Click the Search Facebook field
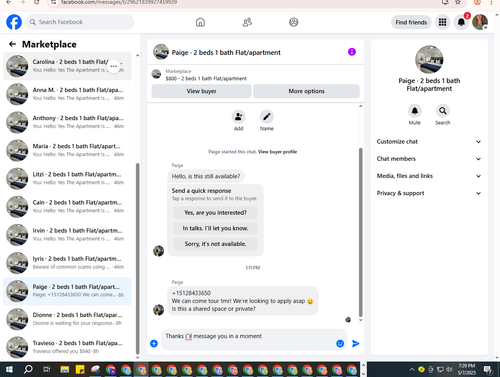500x377 pixels. 80,22
